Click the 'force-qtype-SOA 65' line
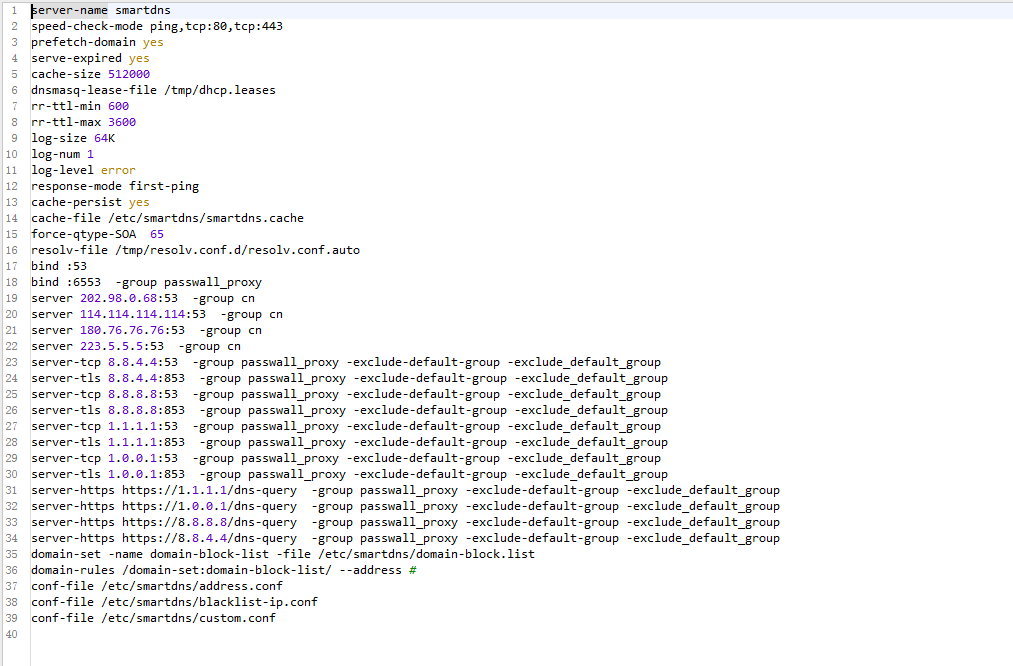This screenshot has width=1013, height=666. 98,234
